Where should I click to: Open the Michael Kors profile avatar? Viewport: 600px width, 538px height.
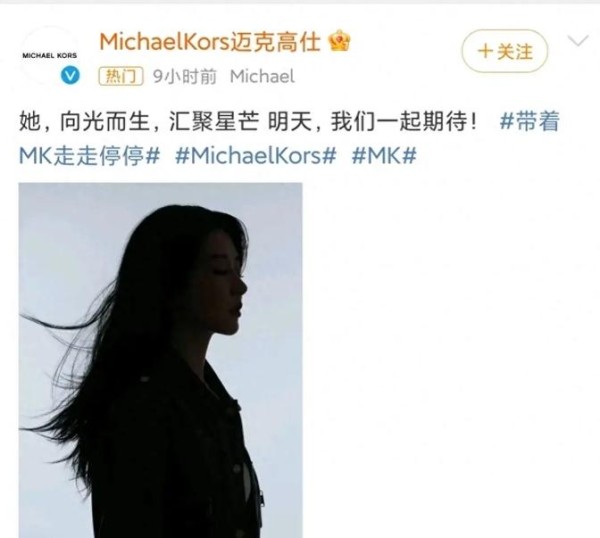(x=50, y=55)
